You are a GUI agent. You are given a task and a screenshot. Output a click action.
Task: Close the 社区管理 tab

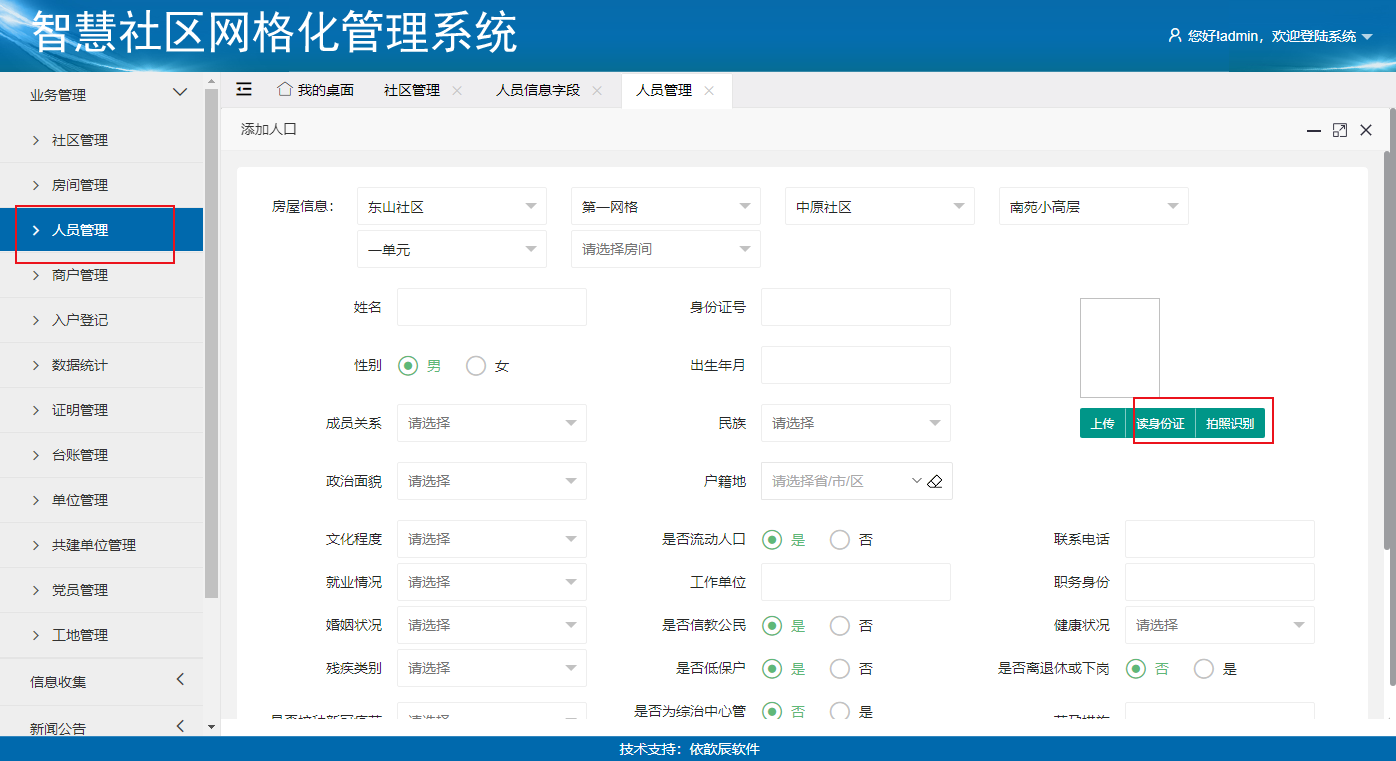457,90
